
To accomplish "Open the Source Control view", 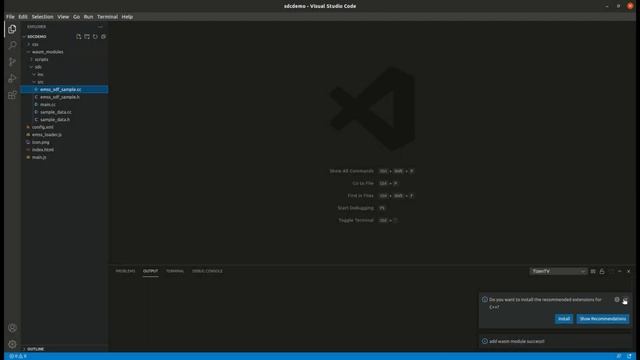I will coord(12,62).
